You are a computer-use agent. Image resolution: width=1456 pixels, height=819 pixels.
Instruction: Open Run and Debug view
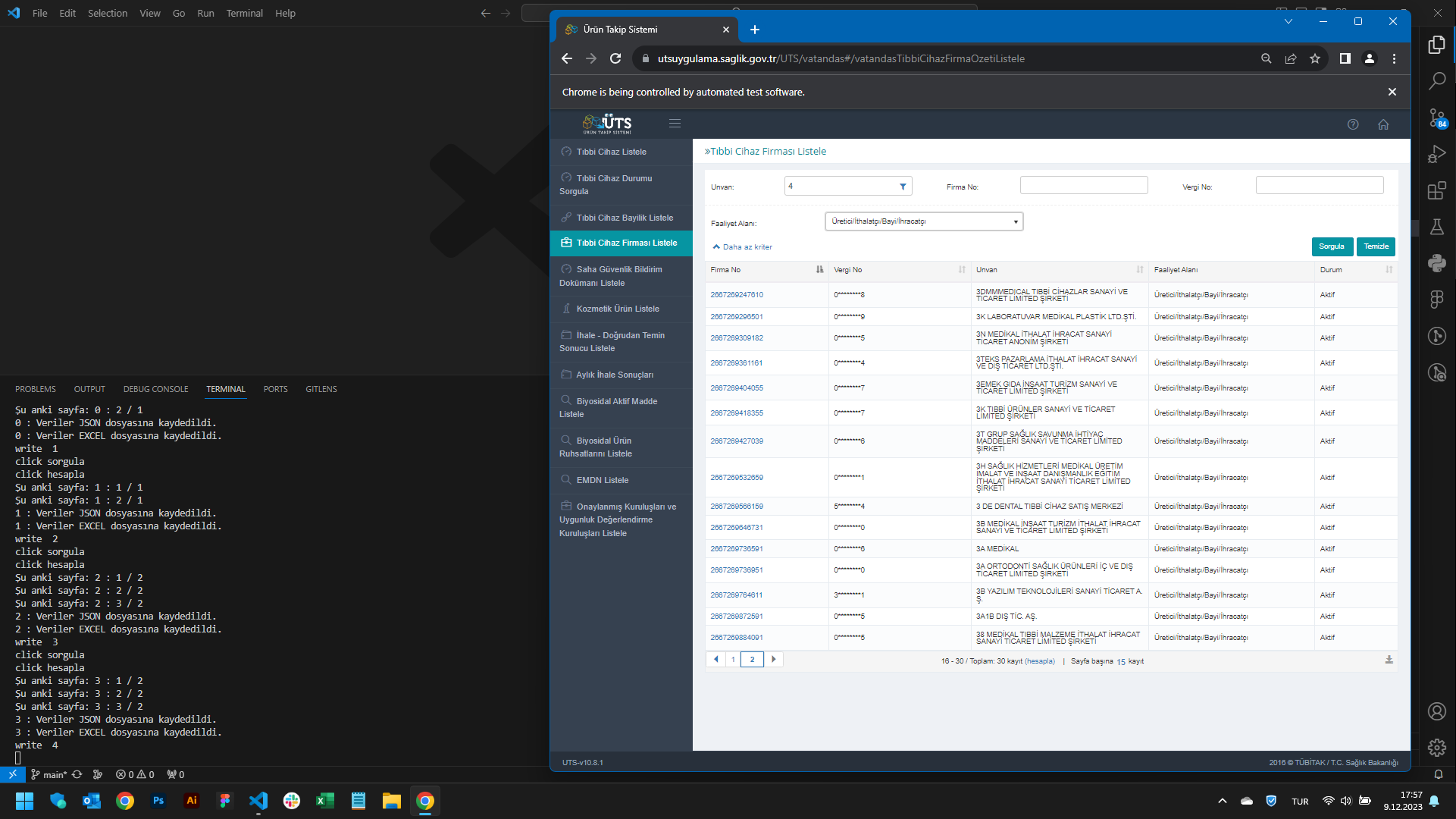coord(1436,154)
